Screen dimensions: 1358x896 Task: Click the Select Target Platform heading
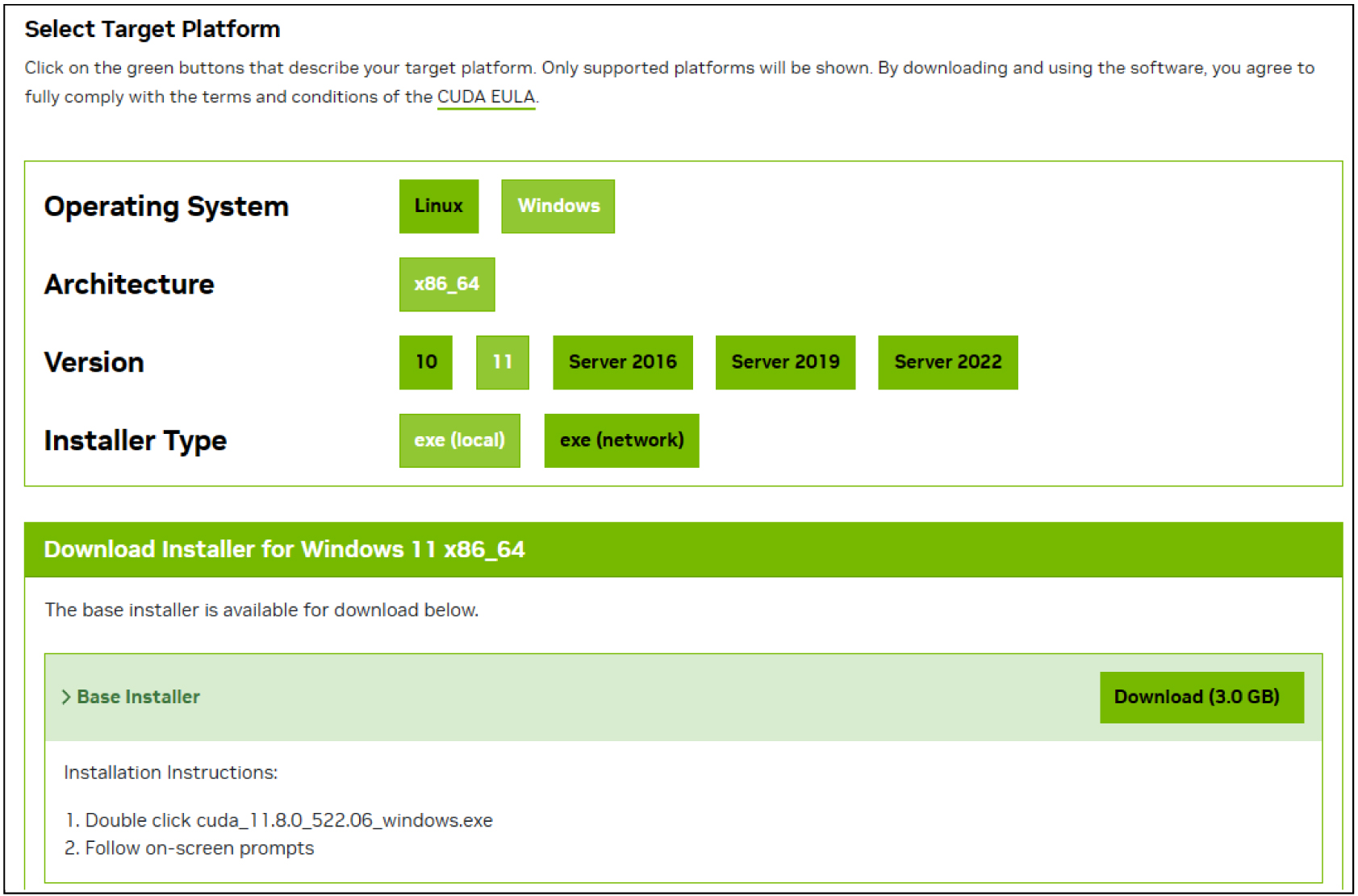tap(153, 29)
